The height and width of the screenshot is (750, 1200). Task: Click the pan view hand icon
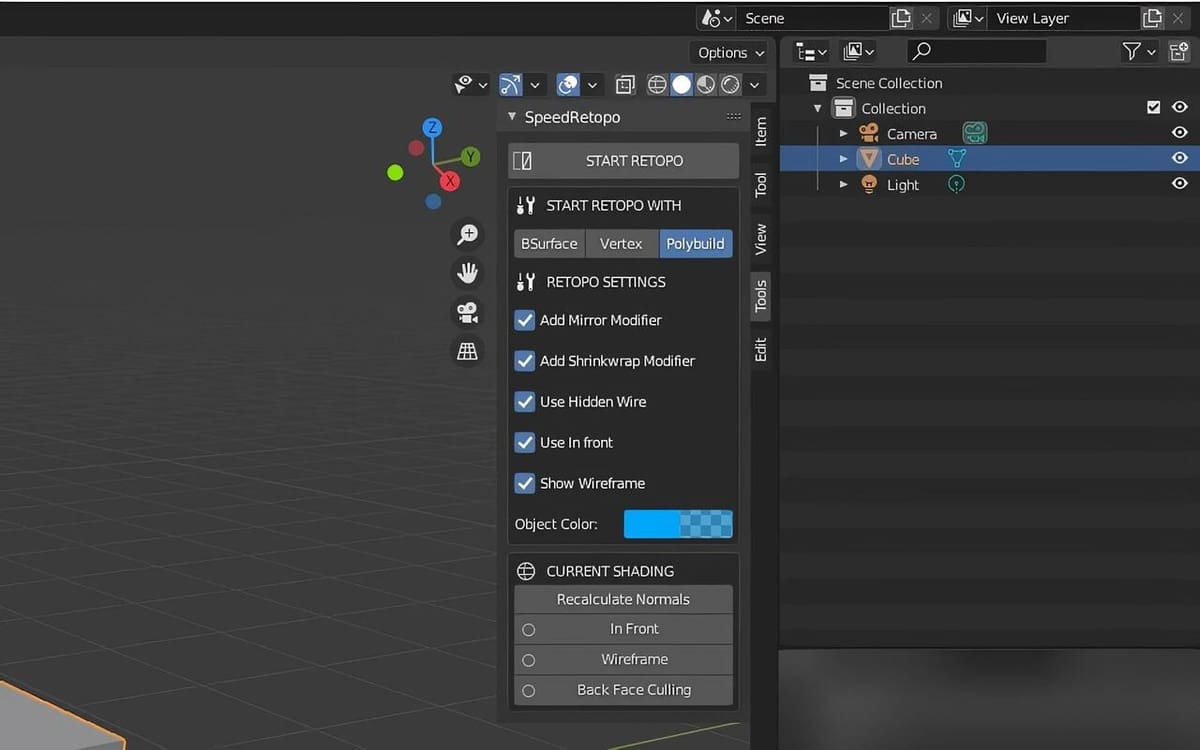point(467,272)
